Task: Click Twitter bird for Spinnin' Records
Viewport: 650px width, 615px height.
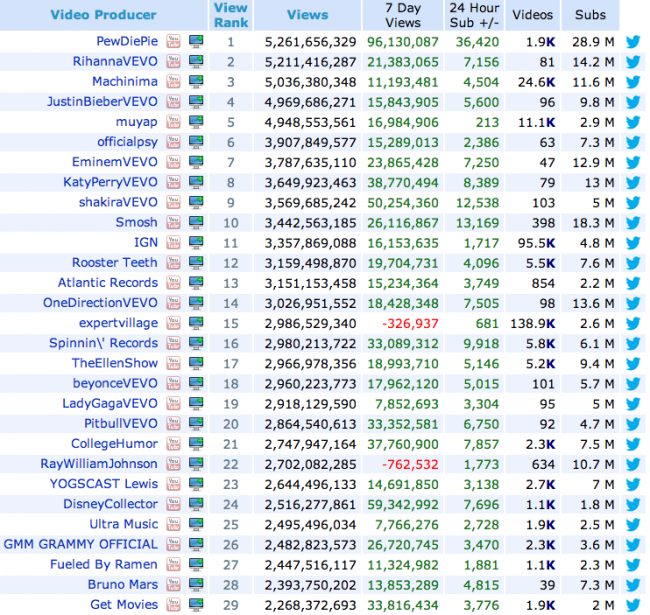Action: pos(633,344)
